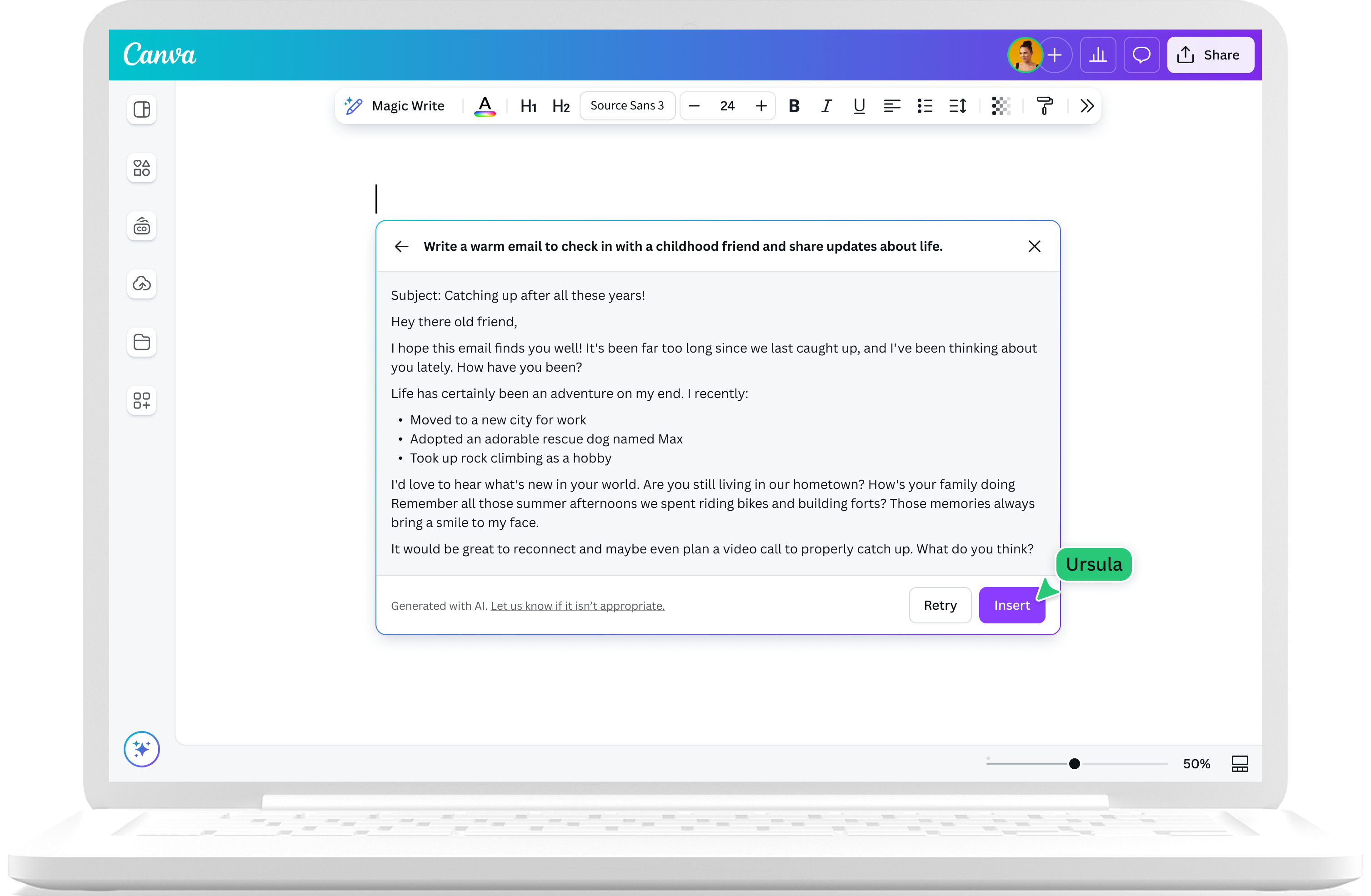Toggle bold formatting

(x=794, y=106)
